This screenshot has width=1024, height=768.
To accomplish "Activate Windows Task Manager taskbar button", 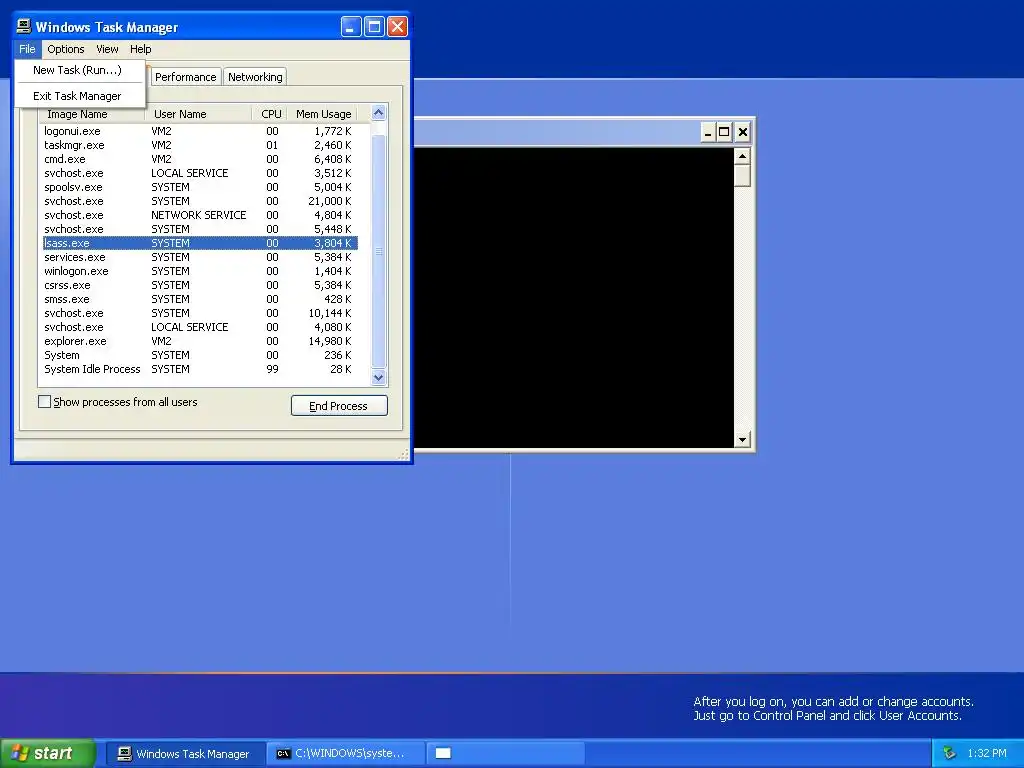I will tap(185, 754).
